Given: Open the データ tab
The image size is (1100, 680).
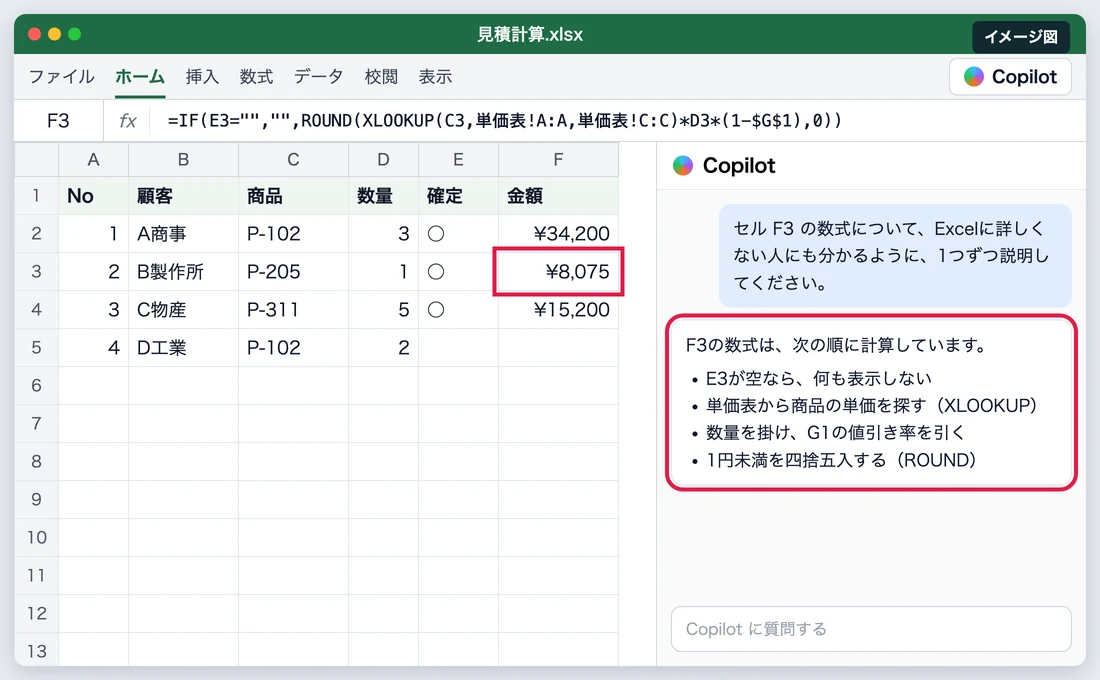Looking at the screenshot, I should pos(318,76).
